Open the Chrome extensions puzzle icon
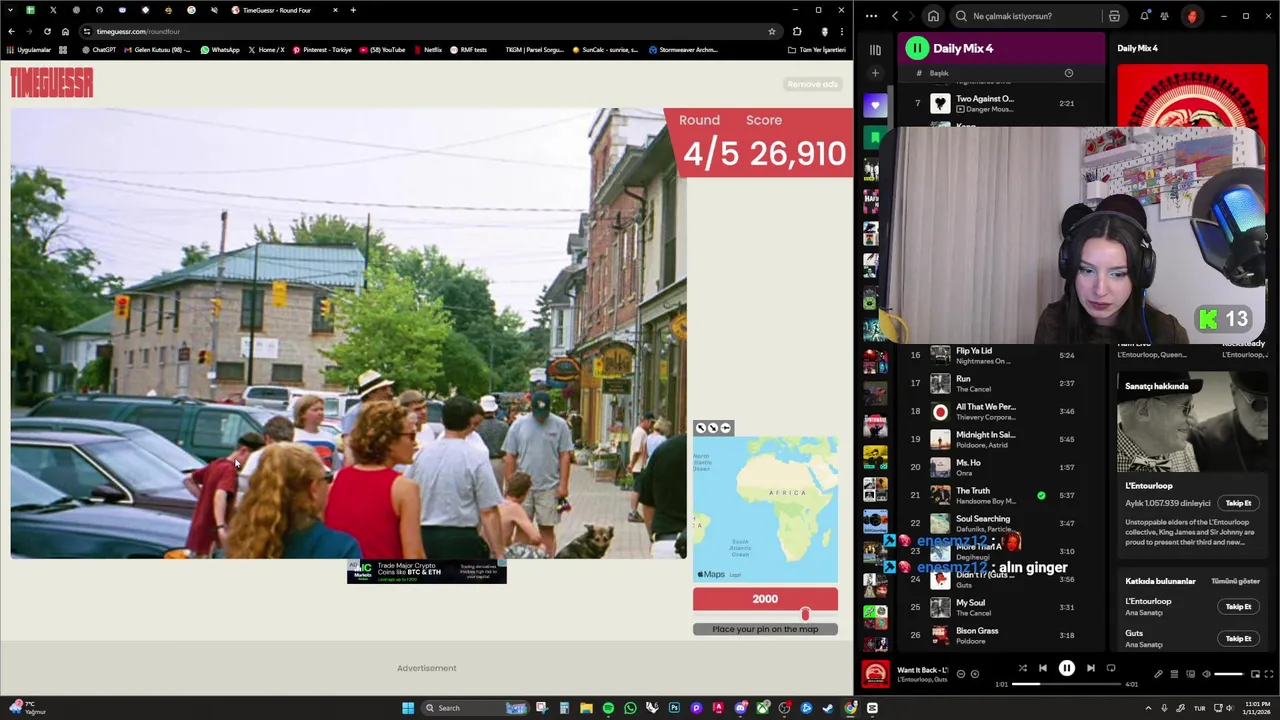1280x720 pixels. 797,31
